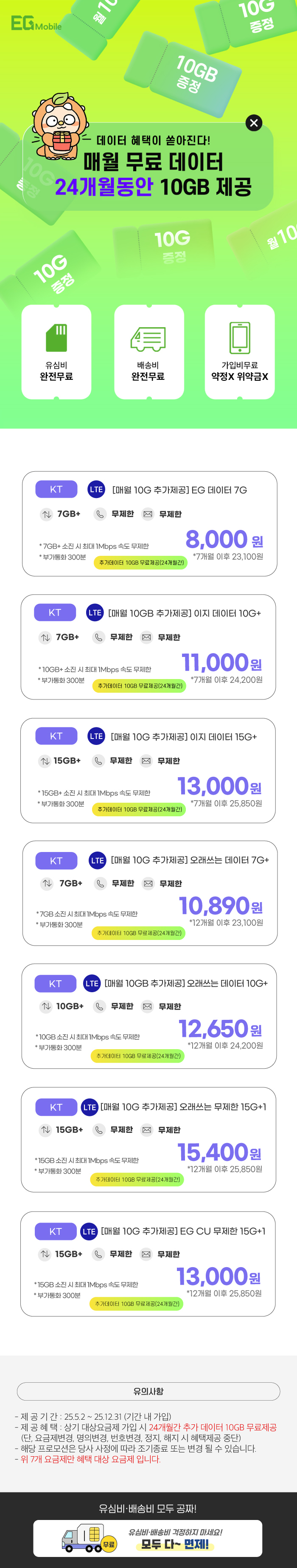Click the call icon on 이지 데이터 10G+ plan
The width and height of the screenshot is (297, 1568).
click(98, 637)
